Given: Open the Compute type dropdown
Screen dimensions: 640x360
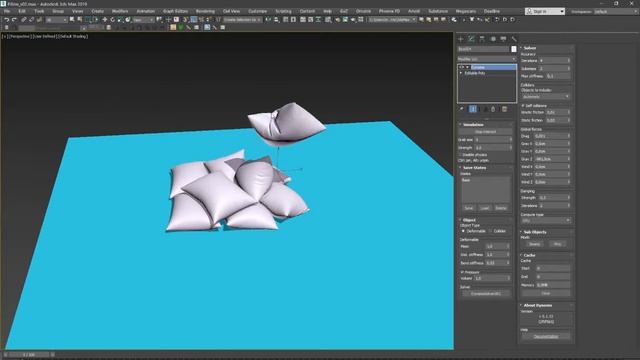Looking at the screenshot, I should coord(546,220).
